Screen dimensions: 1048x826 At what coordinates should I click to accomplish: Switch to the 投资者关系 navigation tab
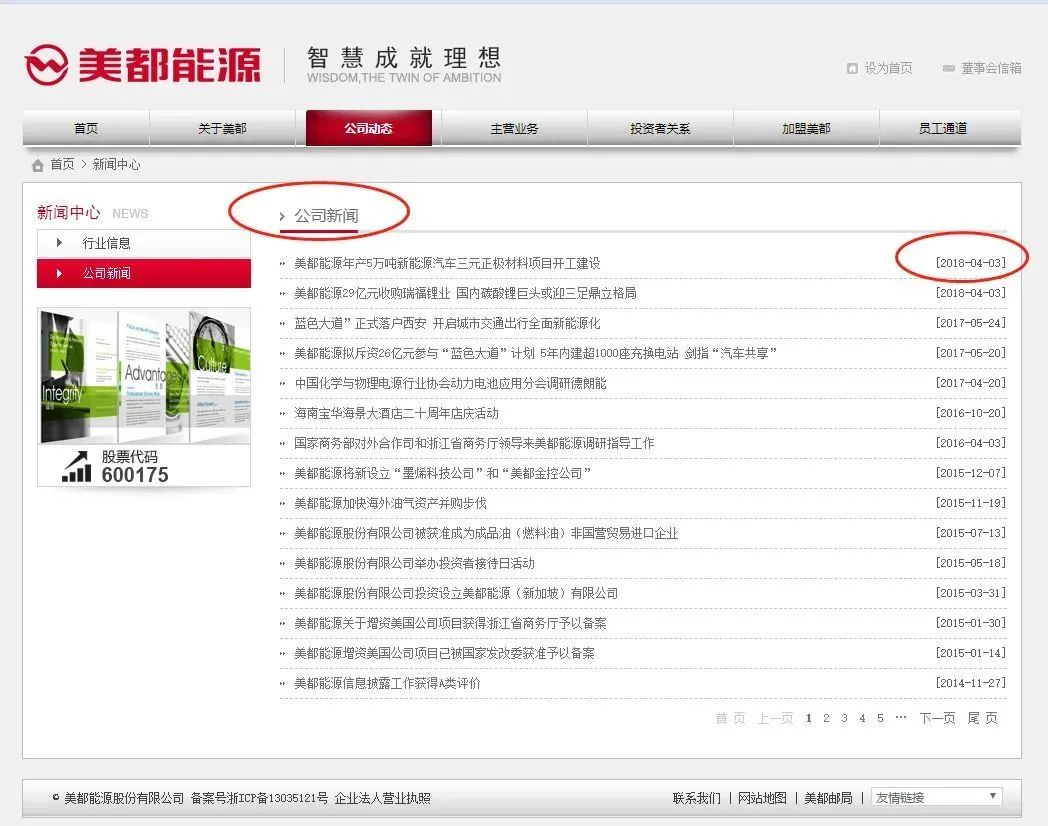point(660,128)
